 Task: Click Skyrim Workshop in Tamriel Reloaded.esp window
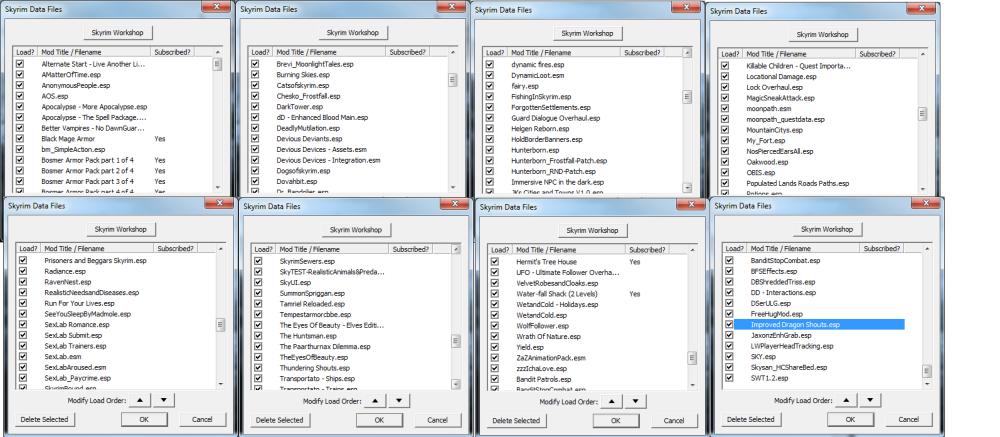tap(357, 230)
